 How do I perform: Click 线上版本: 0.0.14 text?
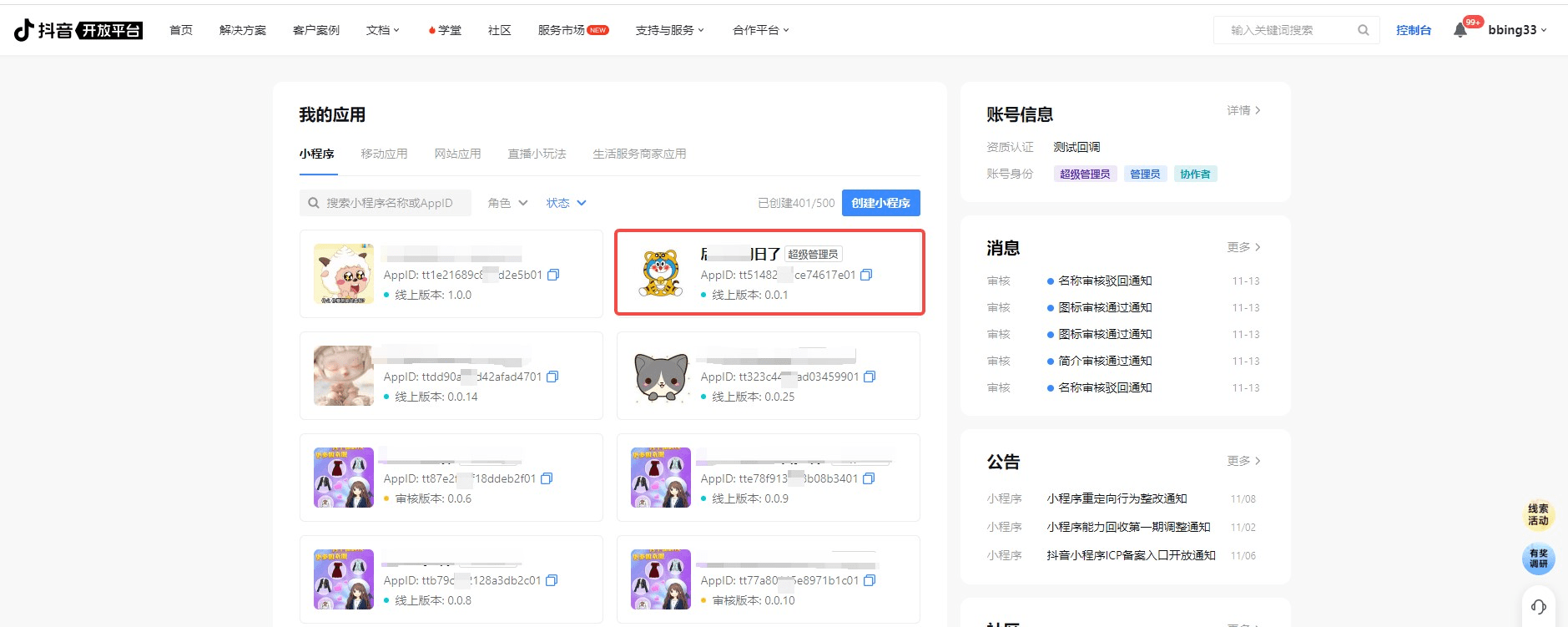pos(436,397)
